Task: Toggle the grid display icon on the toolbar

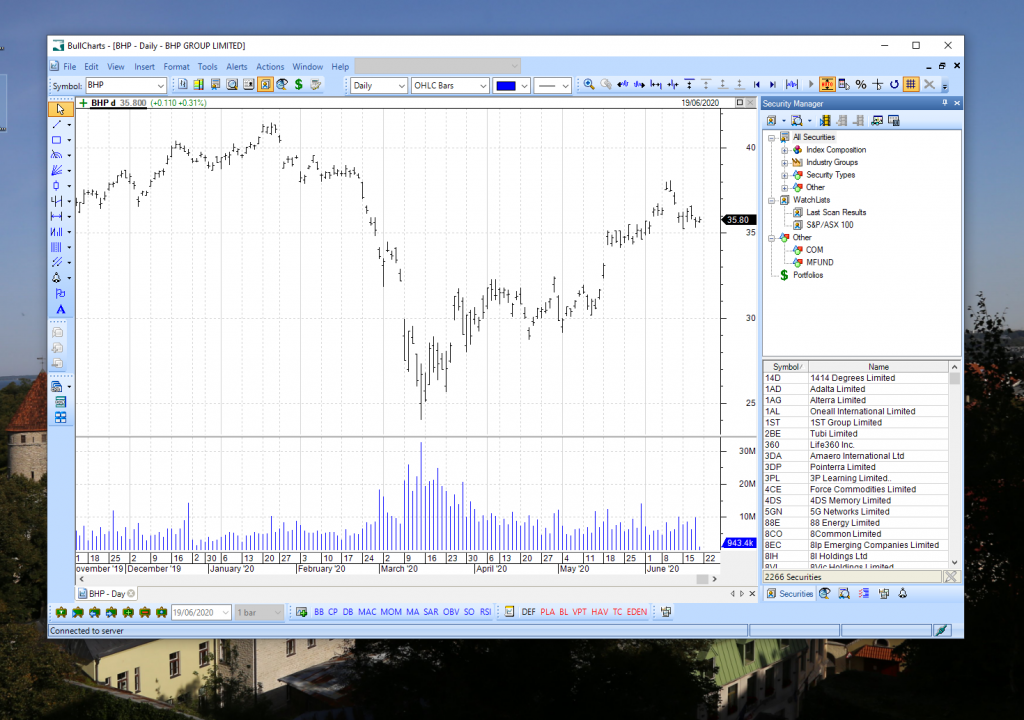Action: [910, 84]
